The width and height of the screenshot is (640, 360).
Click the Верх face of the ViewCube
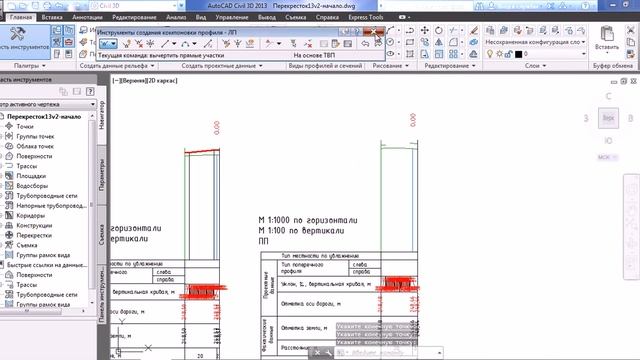[x=608, y=118]
